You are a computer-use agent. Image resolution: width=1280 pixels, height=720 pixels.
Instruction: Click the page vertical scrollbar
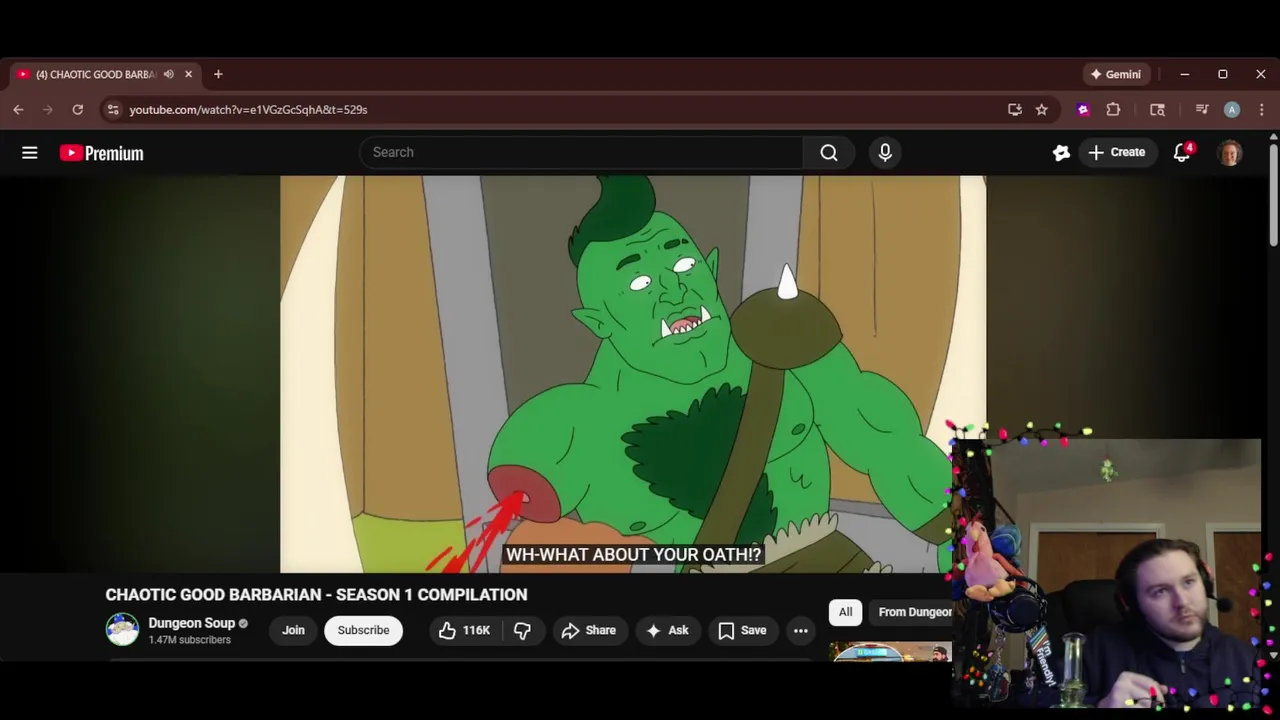(1273, 195)
